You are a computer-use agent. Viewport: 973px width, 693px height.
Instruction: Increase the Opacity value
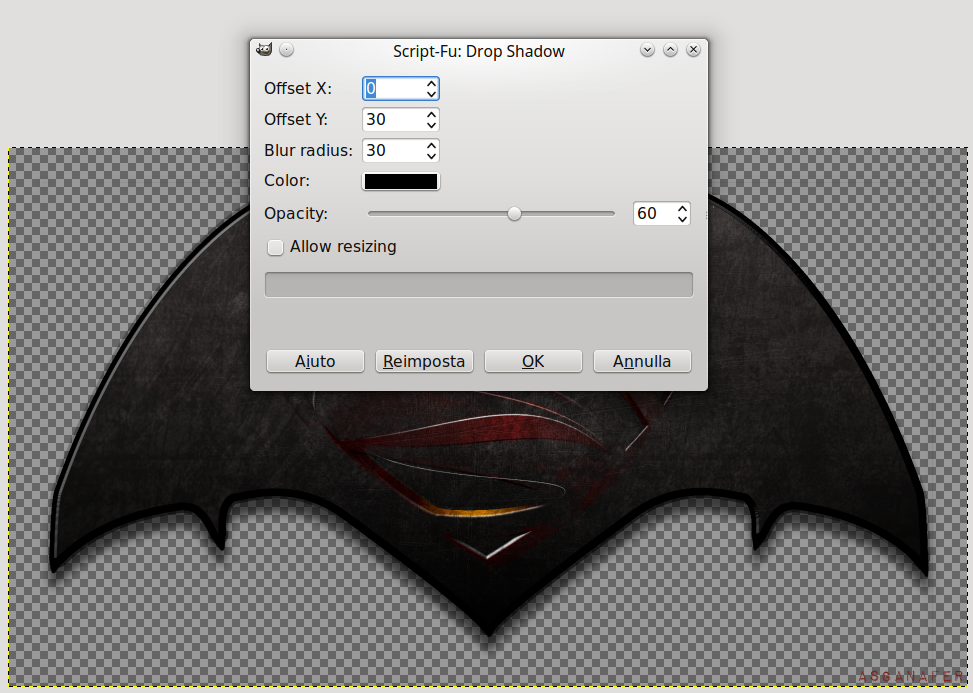[x=683, y=208]
